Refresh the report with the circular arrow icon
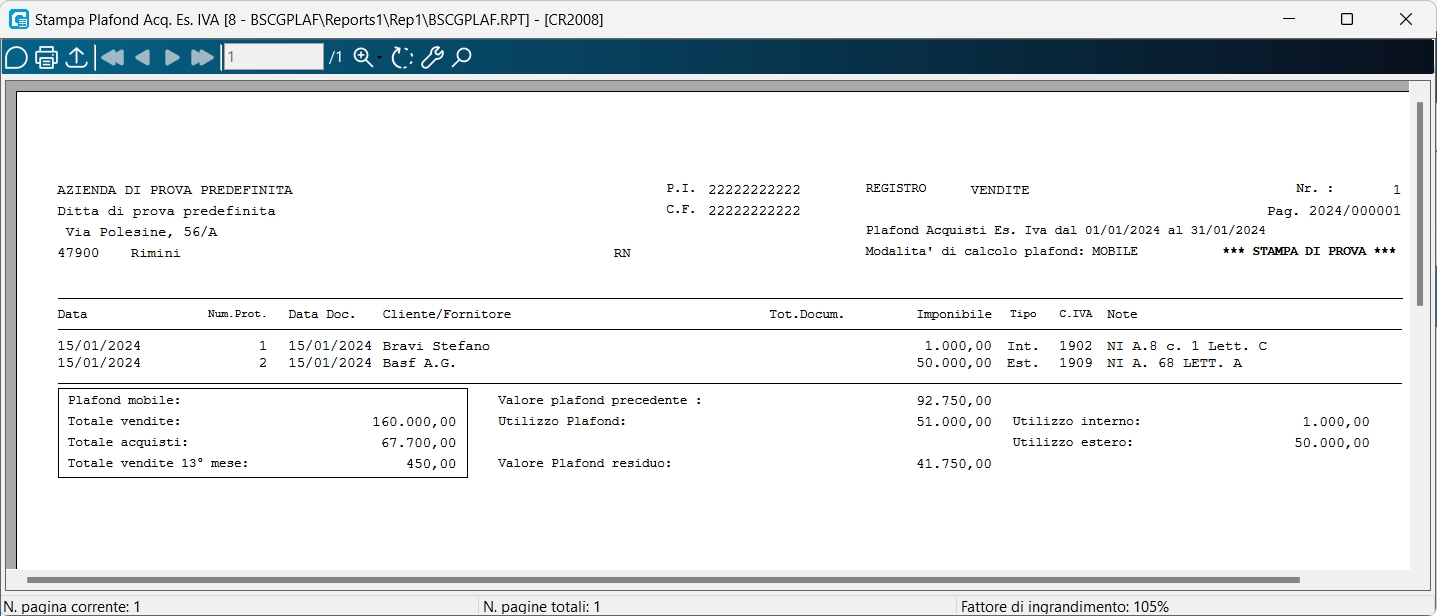This screenshot has height=616, width=1437. click(402, 57)
